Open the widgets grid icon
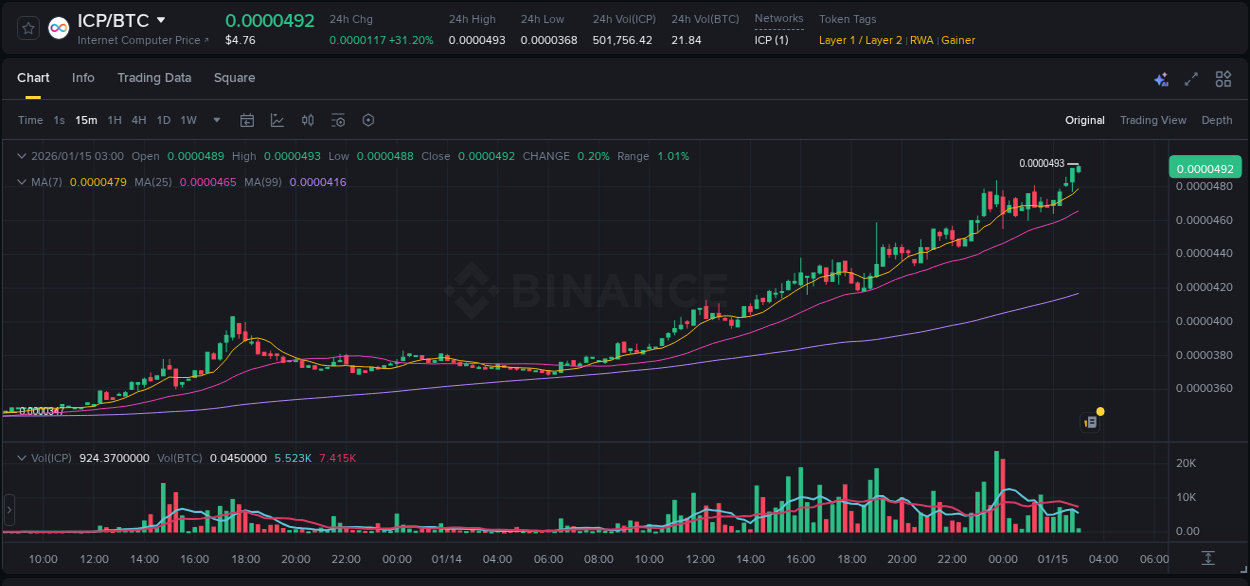 pyautogui.click(x=1223, y=78)
